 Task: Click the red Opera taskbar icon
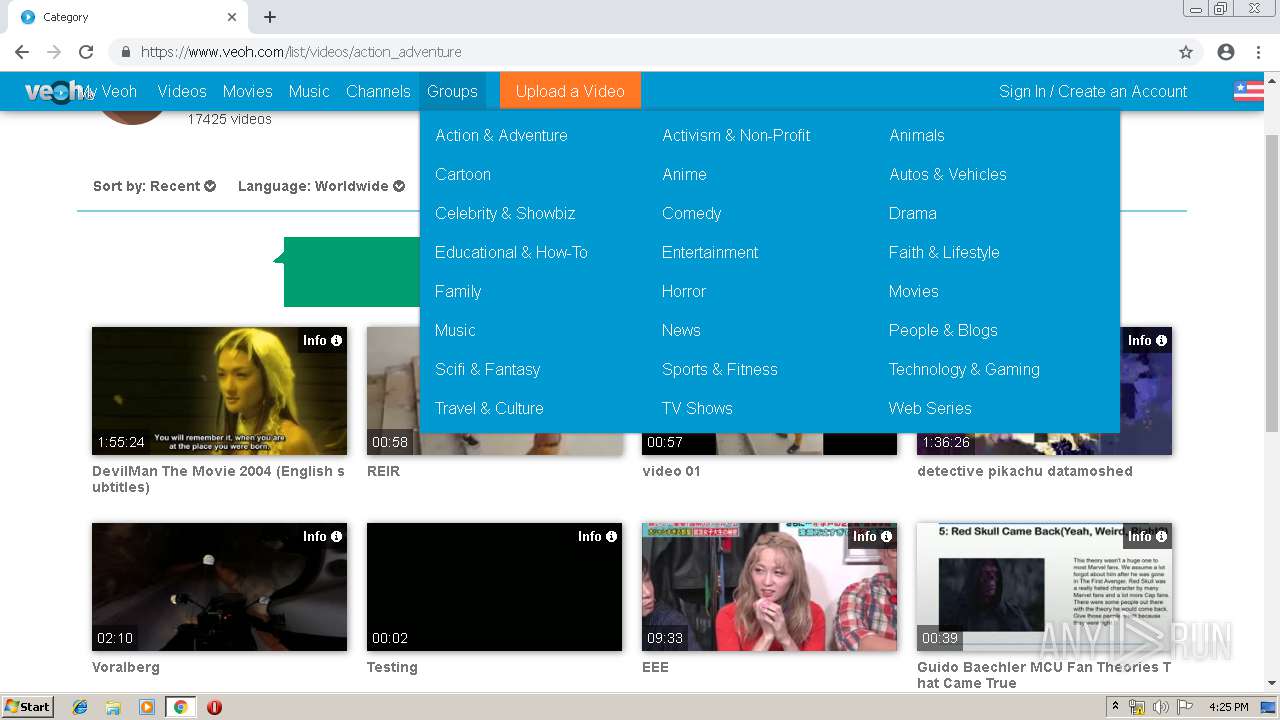coord(214,707)
